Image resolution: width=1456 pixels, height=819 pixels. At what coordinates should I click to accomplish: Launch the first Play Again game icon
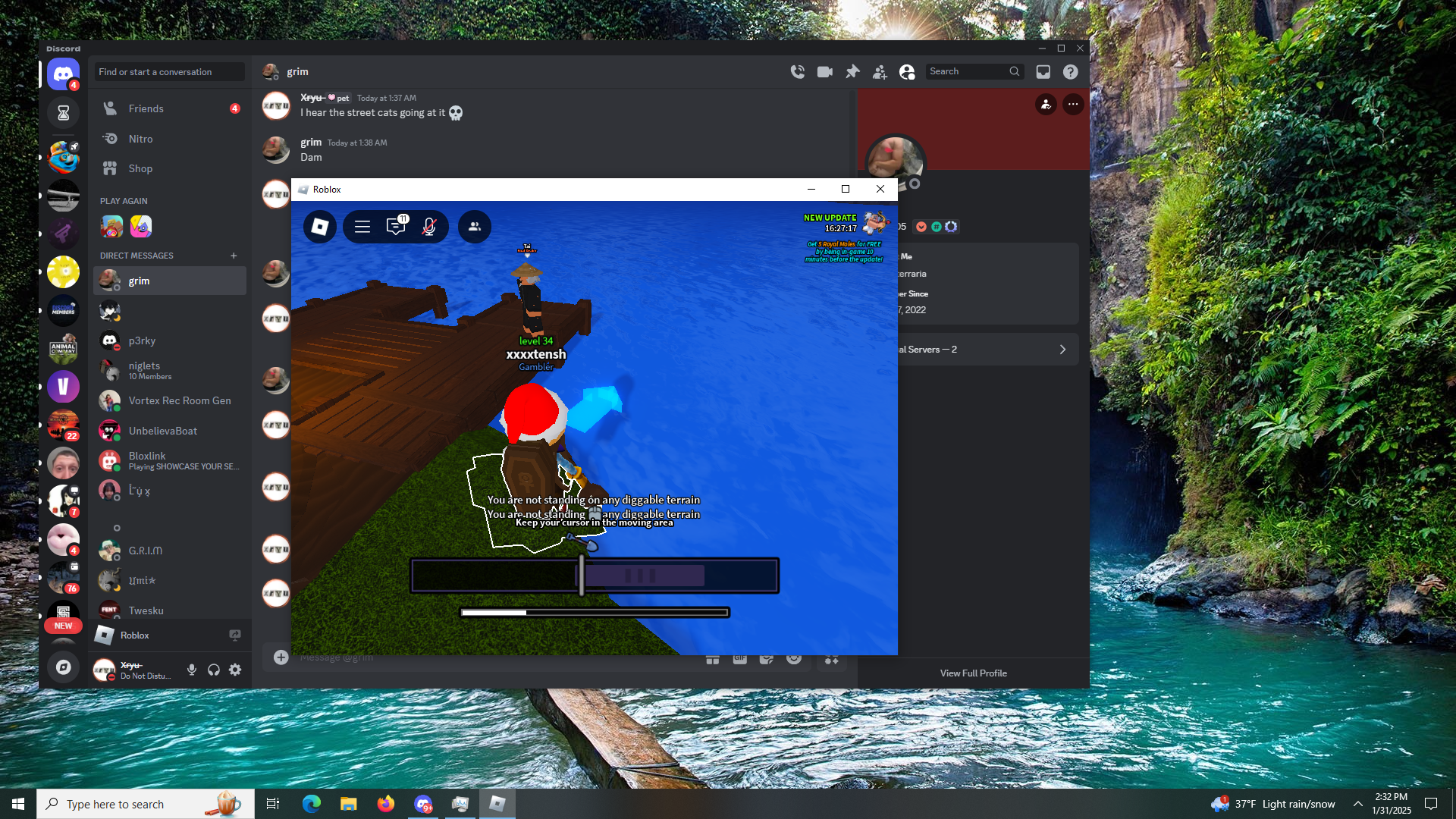(x=111, y=226)
